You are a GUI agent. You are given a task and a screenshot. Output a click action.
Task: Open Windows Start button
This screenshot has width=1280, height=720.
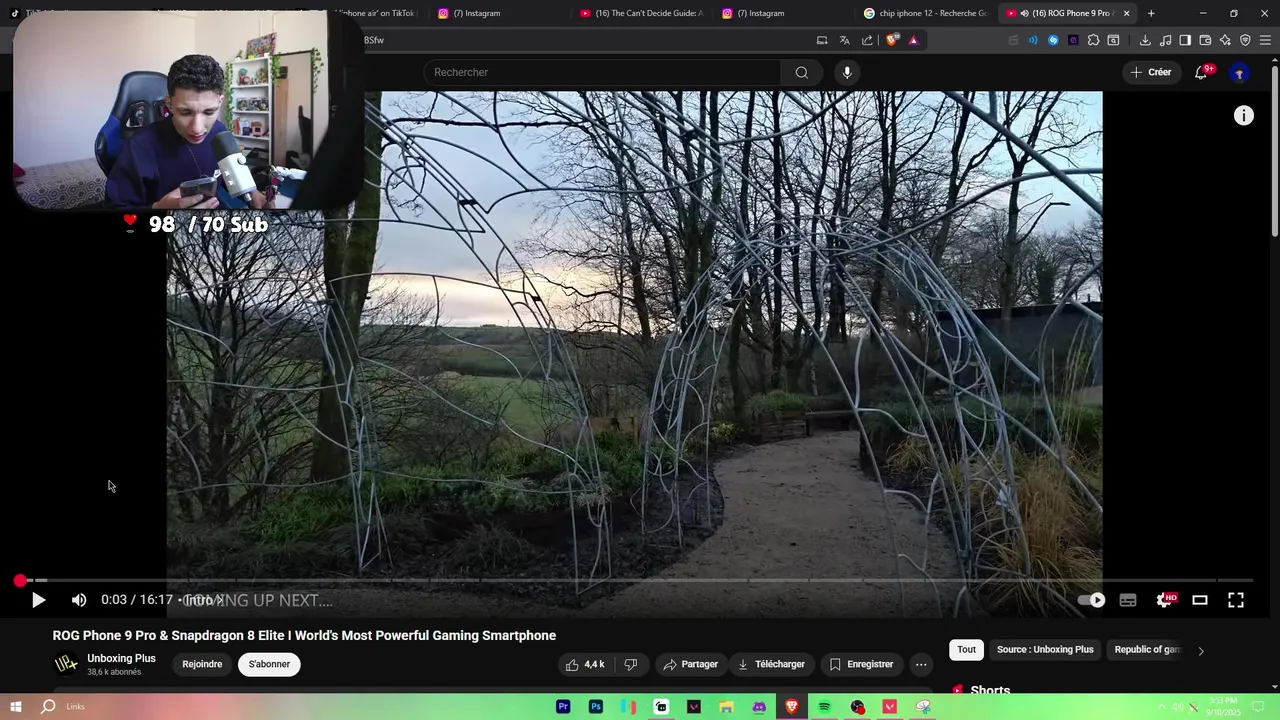15,707
